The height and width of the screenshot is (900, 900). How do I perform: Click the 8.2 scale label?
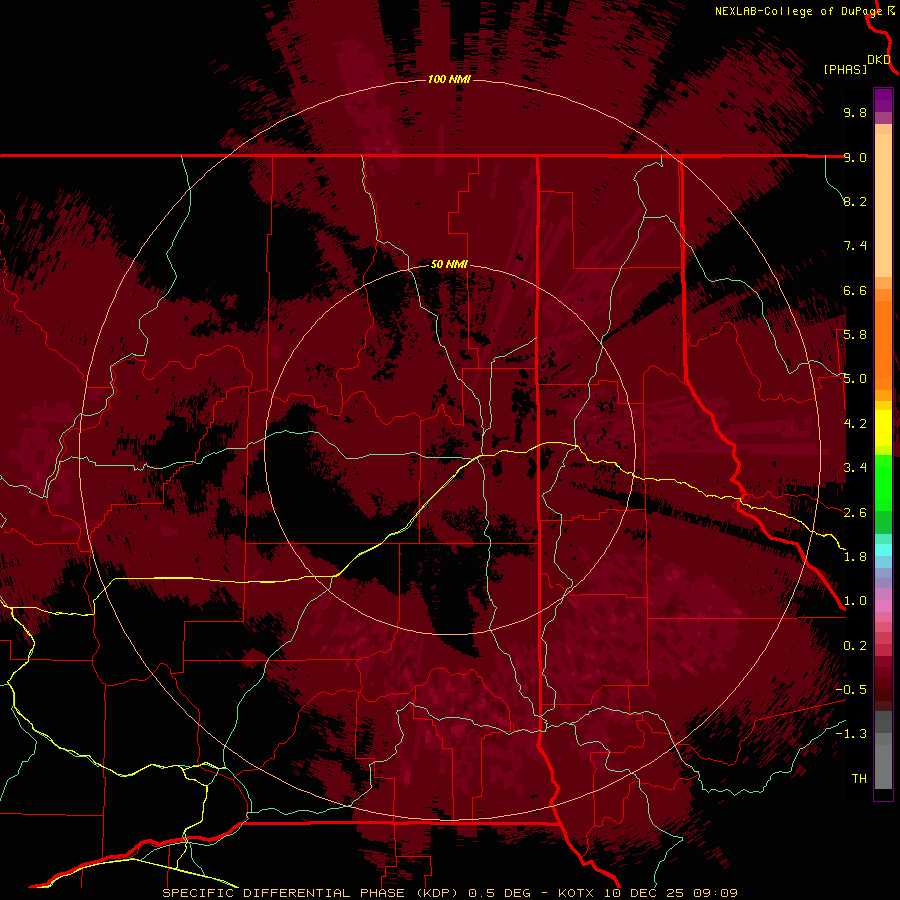(855, 201)
